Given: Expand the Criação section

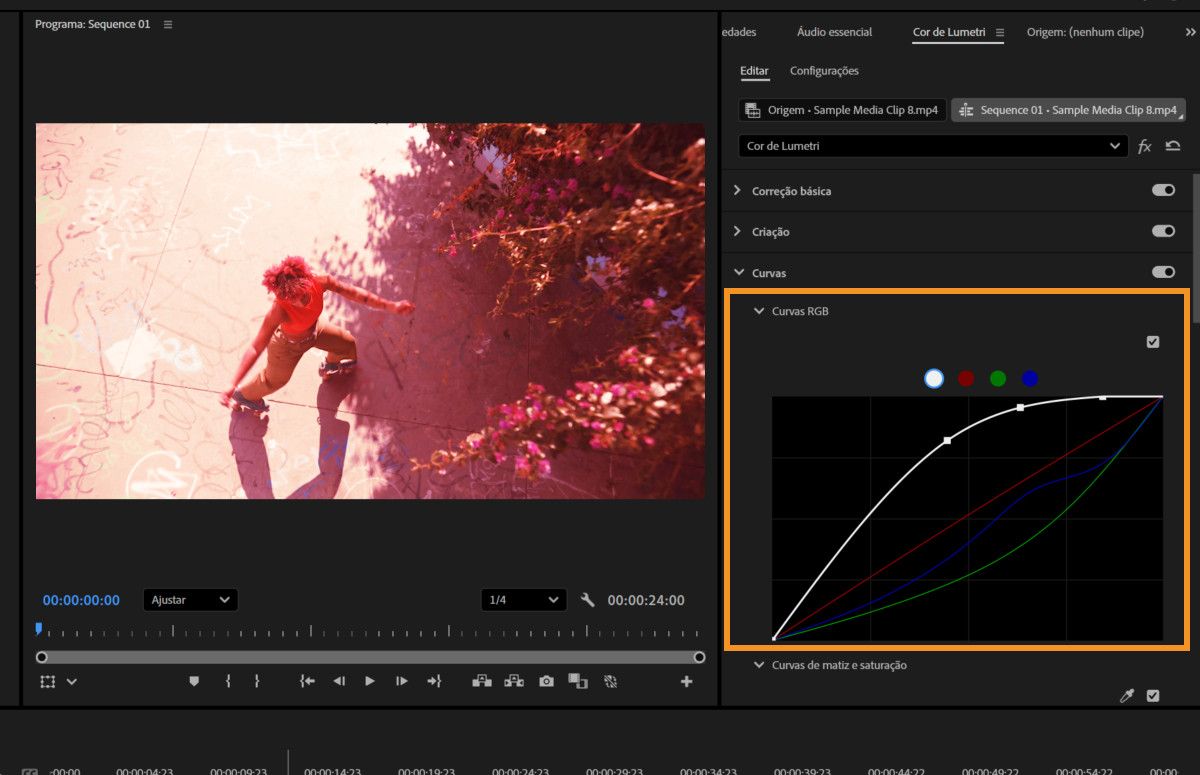Looking at the screenshot, I should (738, 231).
